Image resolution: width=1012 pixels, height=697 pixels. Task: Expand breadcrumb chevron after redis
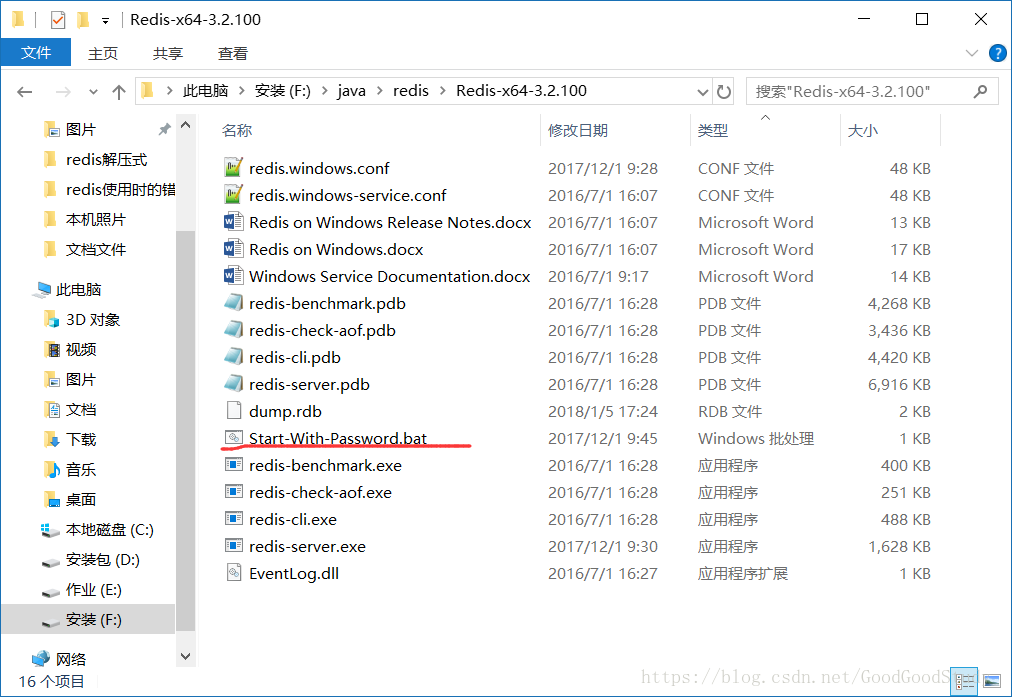(x=443, y=91)
